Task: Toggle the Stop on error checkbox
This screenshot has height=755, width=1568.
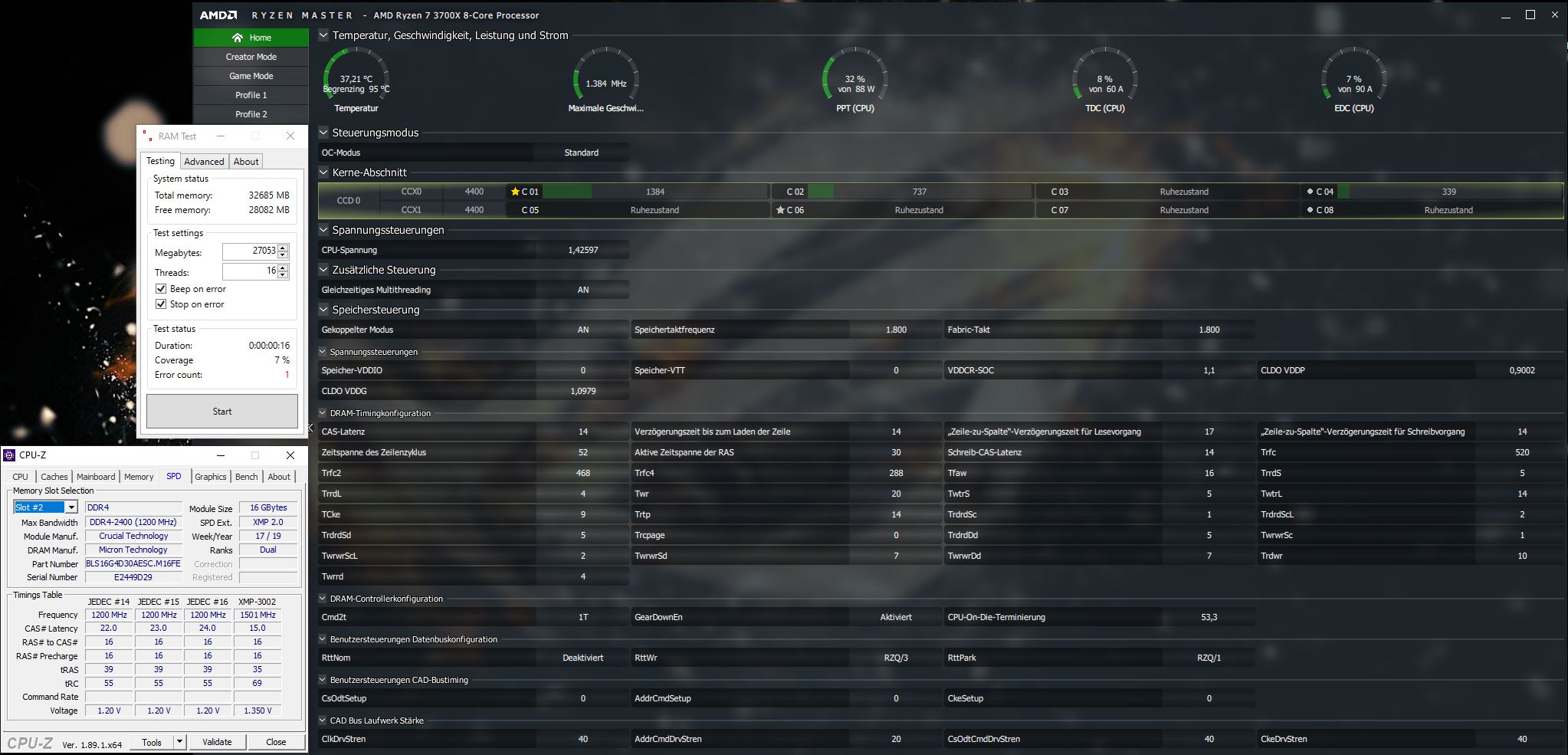Action: click(x=161, y=304)
